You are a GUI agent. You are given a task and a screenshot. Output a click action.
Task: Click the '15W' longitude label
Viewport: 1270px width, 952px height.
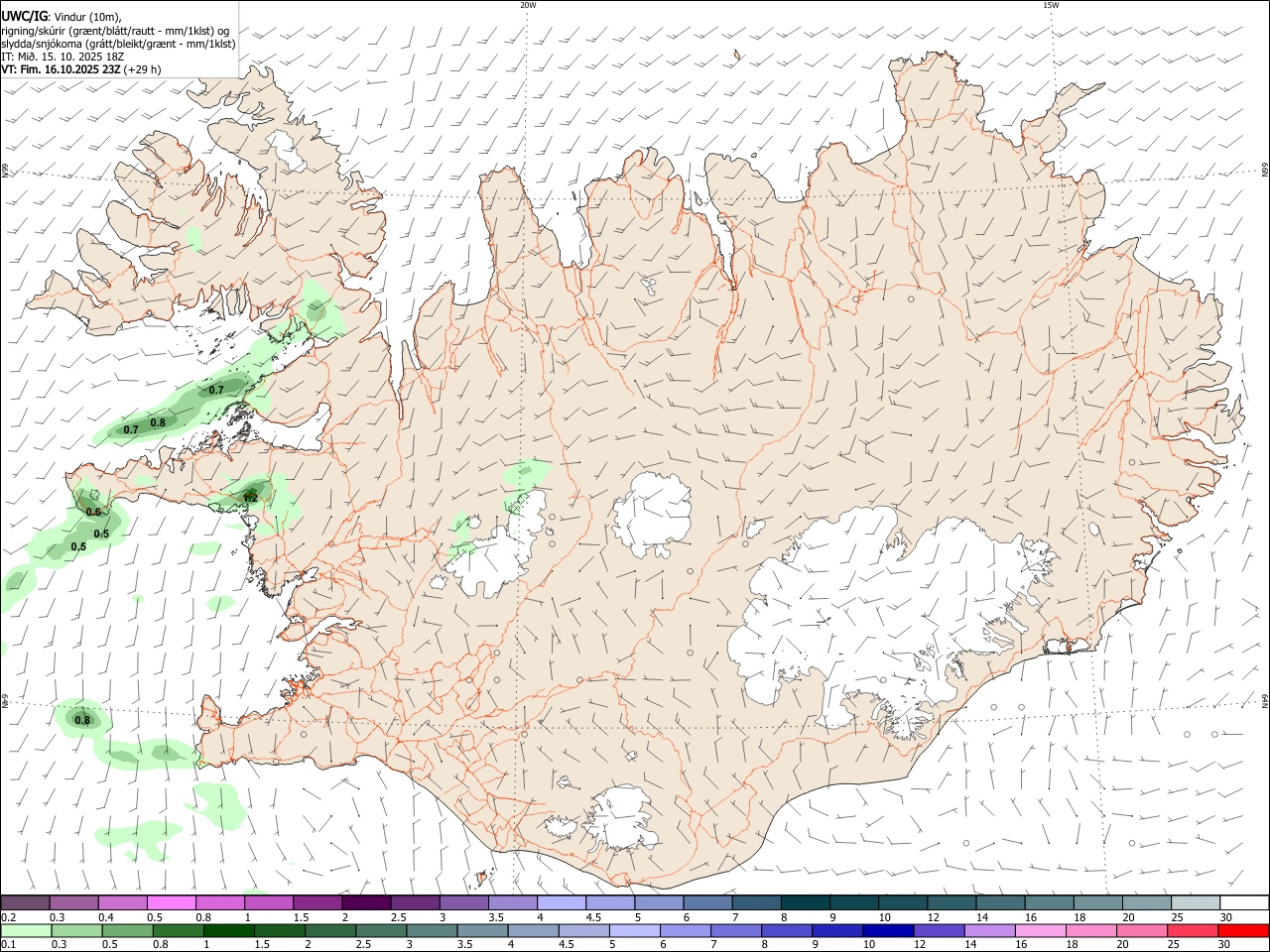click(x=1051, y=5)
